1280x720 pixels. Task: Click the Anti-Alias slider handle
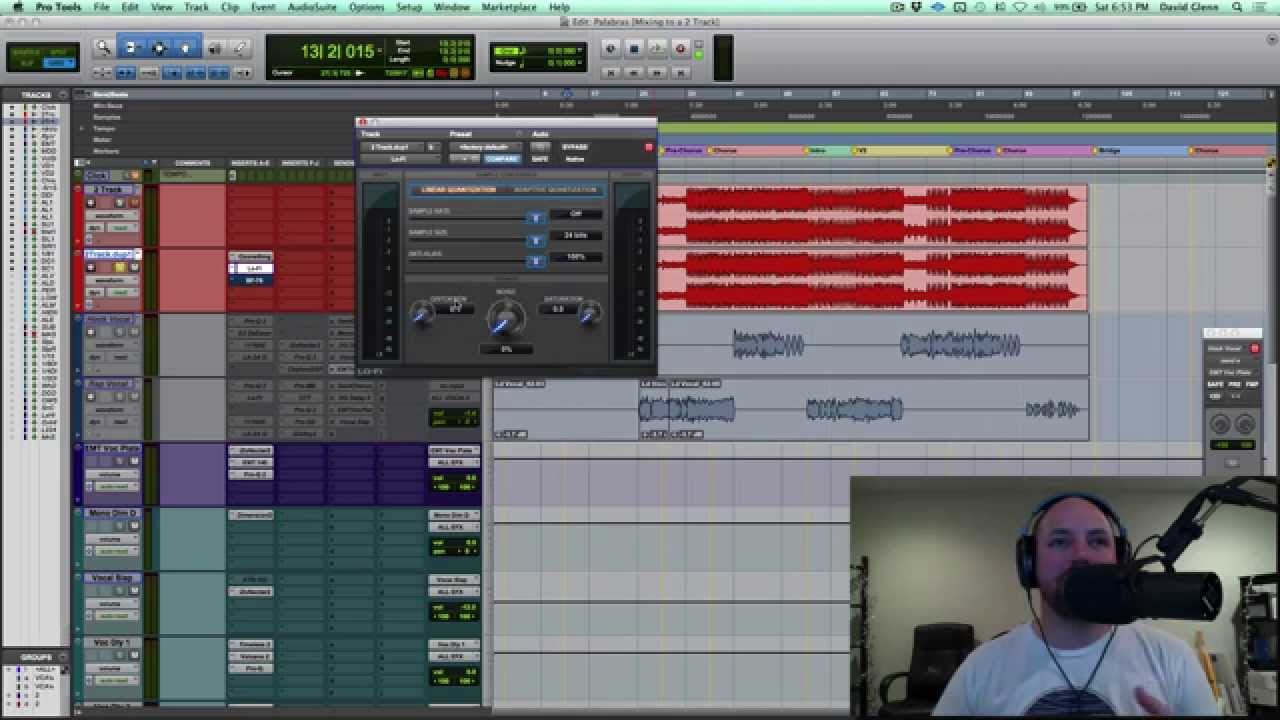click(536, 261)
